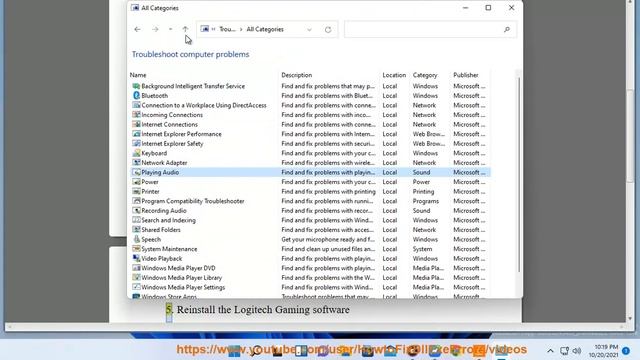Viewport: 640px width, 360px height.
Task: Sort by the Name column header
Action: pyautogui.click(x=138, y=75)
